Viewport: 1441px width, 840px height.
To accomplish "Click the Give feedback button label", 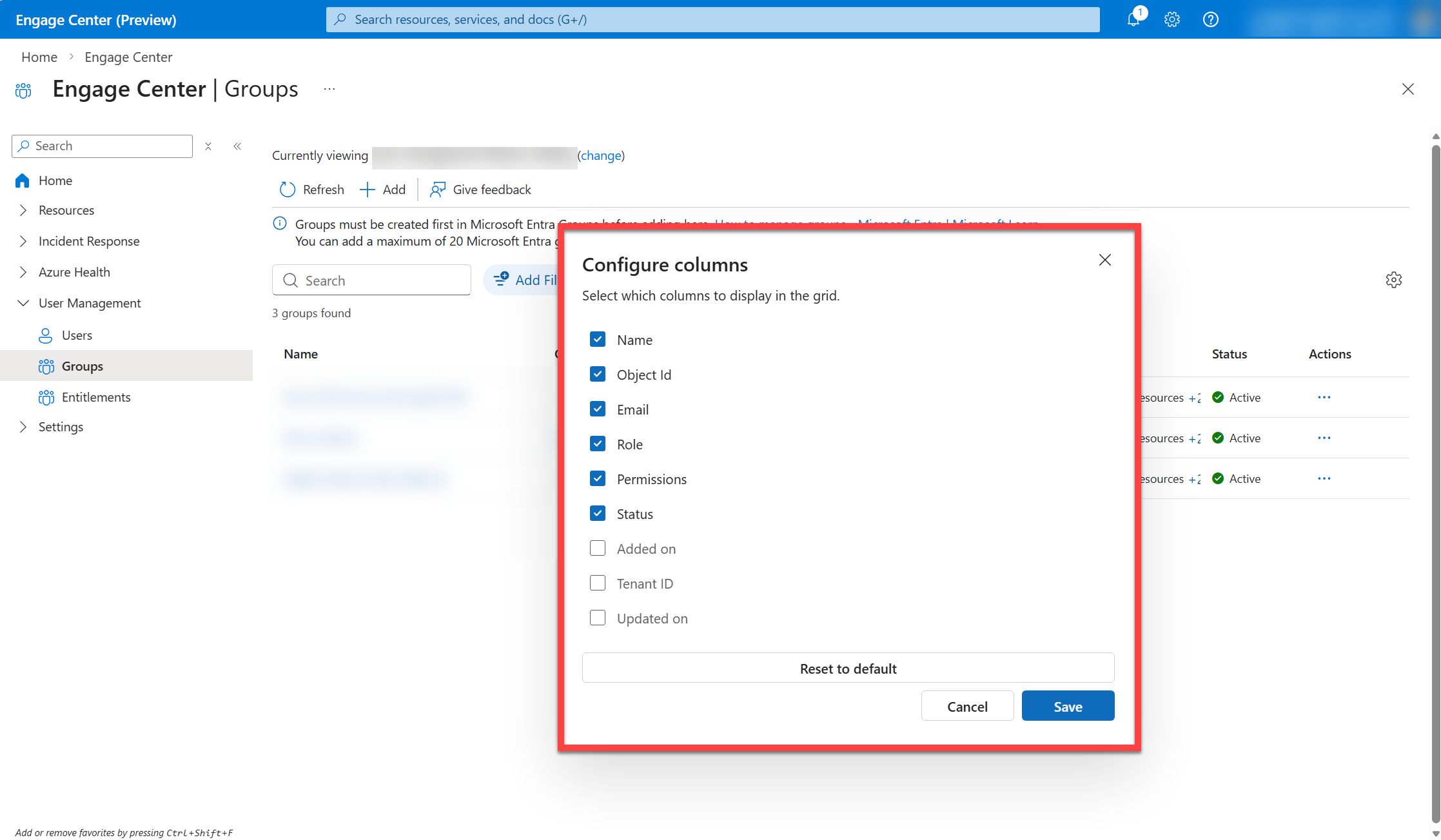I will (x=492, y=190).
